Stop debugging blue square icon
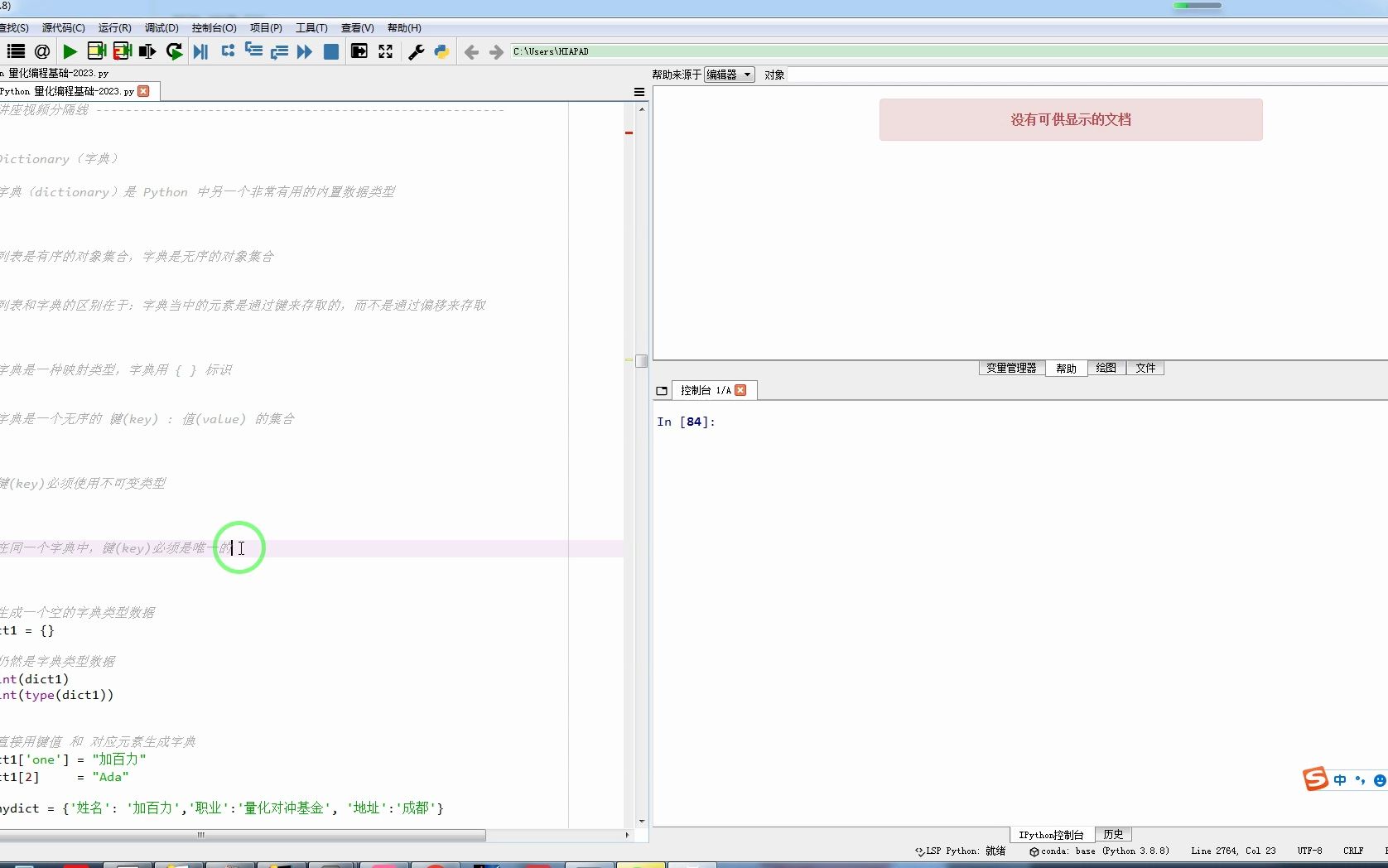Viewport: 1388px width, 868px height. tap(330, 51)
